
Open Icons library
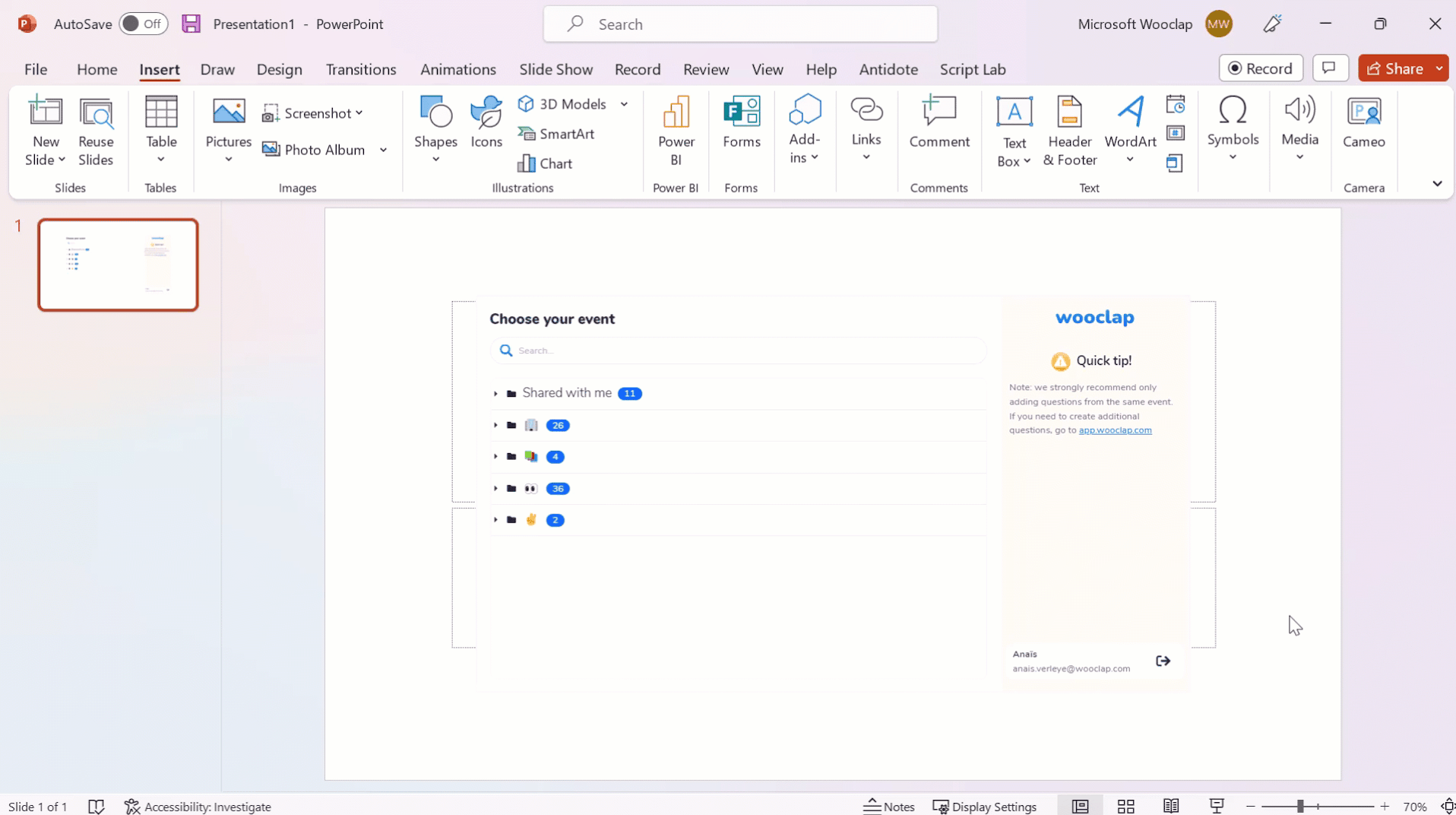click(486, 122)
